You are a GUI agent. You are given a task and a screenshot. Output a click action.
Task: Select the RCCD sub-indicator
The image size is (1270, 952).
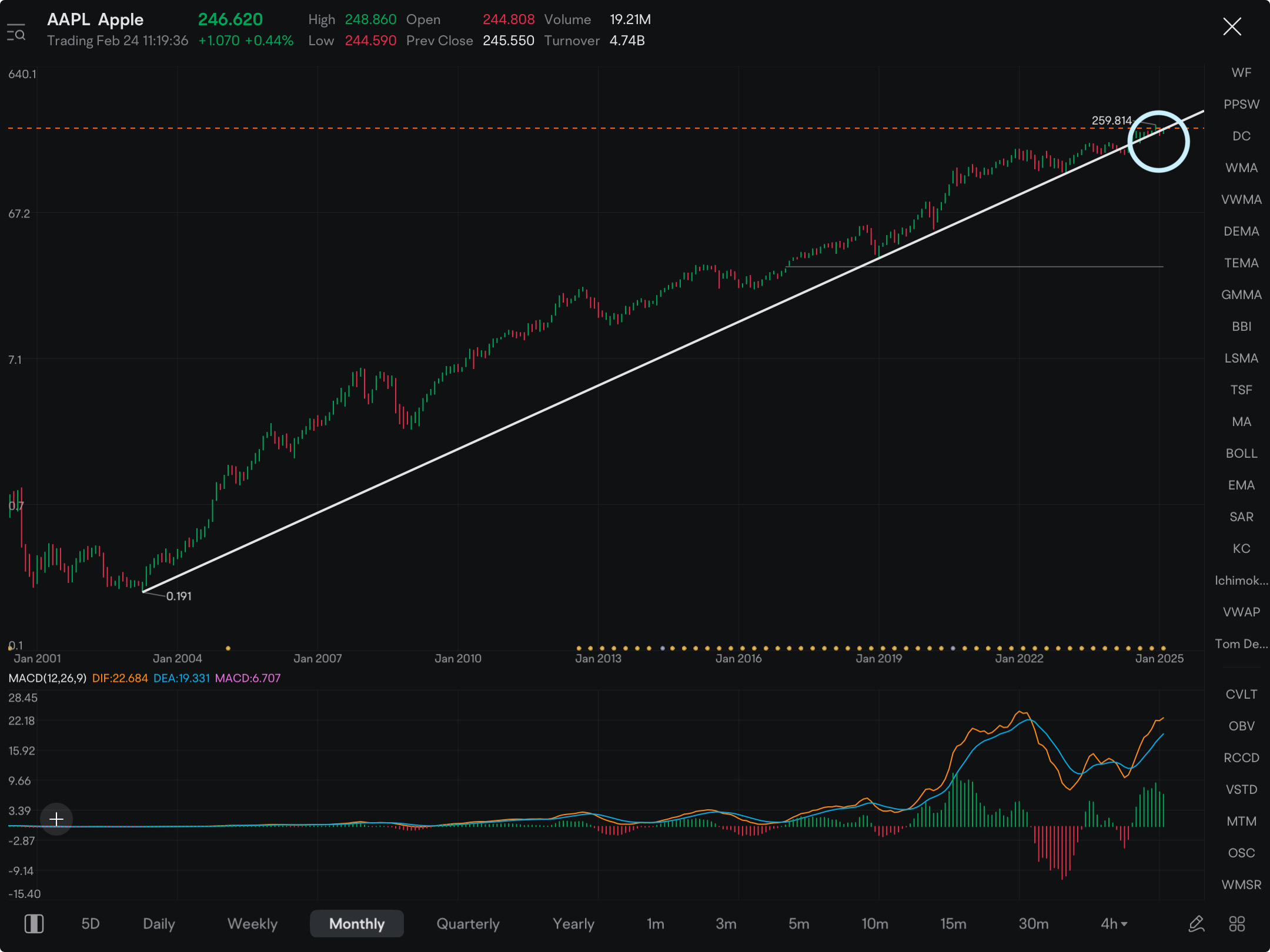(x=1241, y=757)
